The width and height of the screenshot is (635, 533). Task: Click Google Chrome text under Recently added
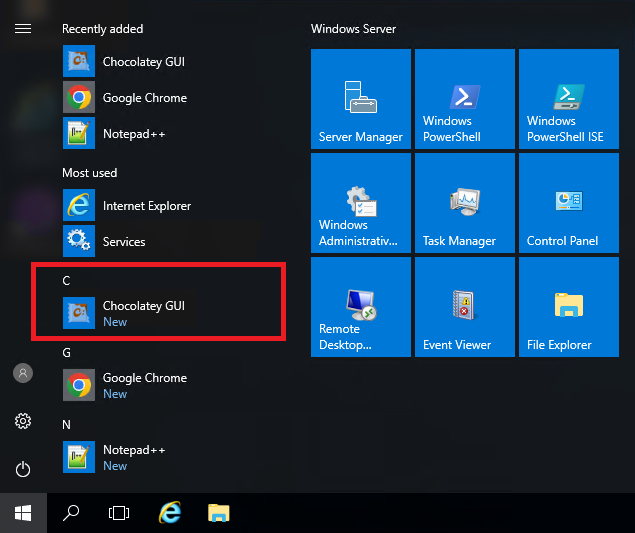145,98
